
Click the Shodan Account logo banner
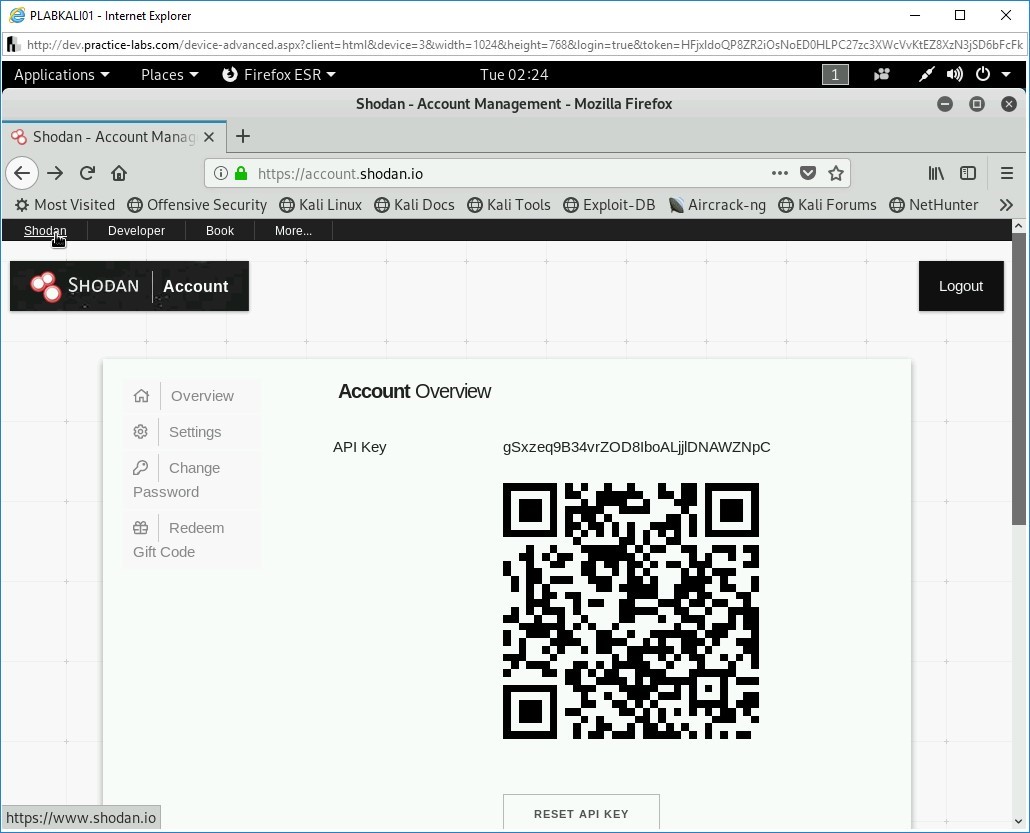(x=128, y=286)
